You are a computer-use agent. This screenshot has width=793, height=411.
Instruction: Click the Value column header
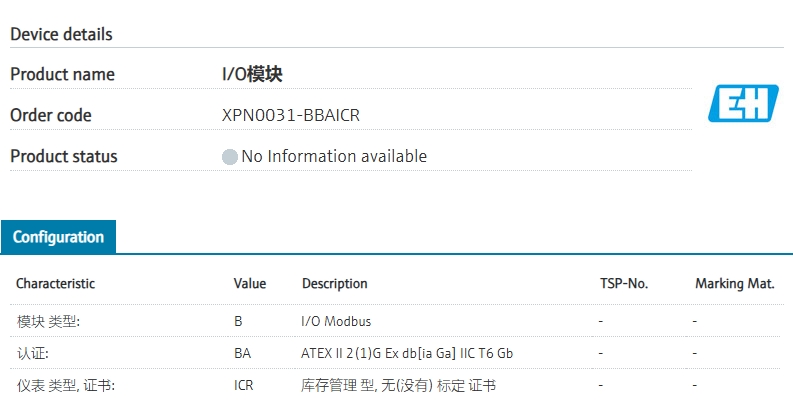click(x=250, y=283)
